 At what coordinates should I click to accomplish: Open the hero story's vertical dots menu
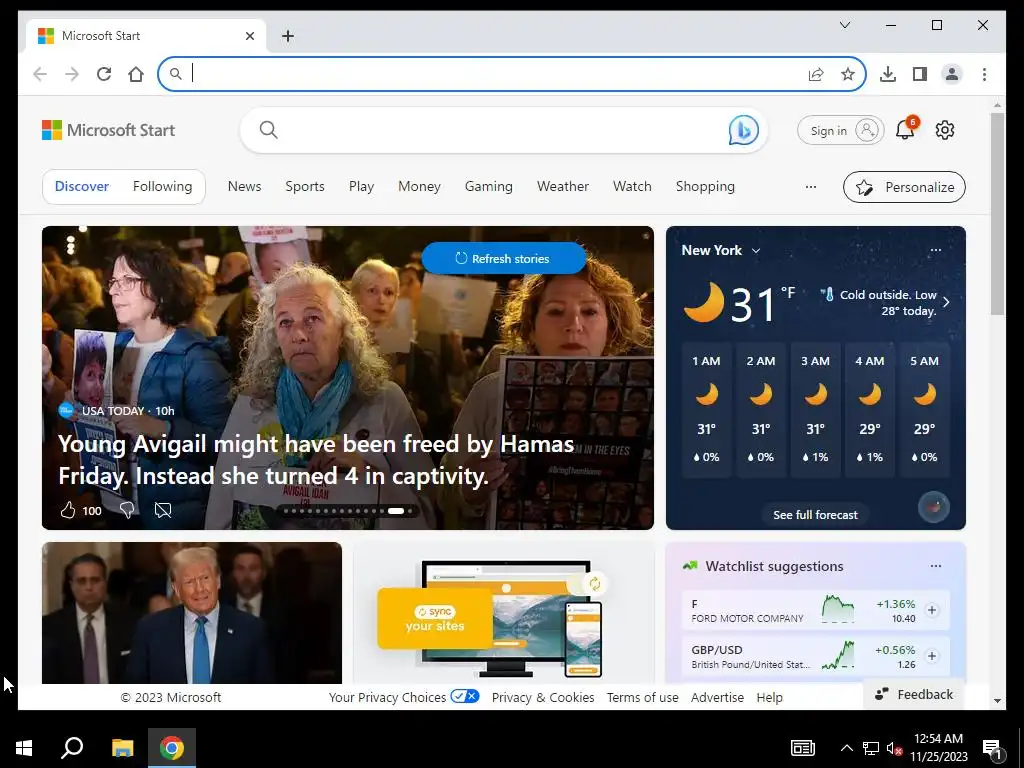coord(71,245)
